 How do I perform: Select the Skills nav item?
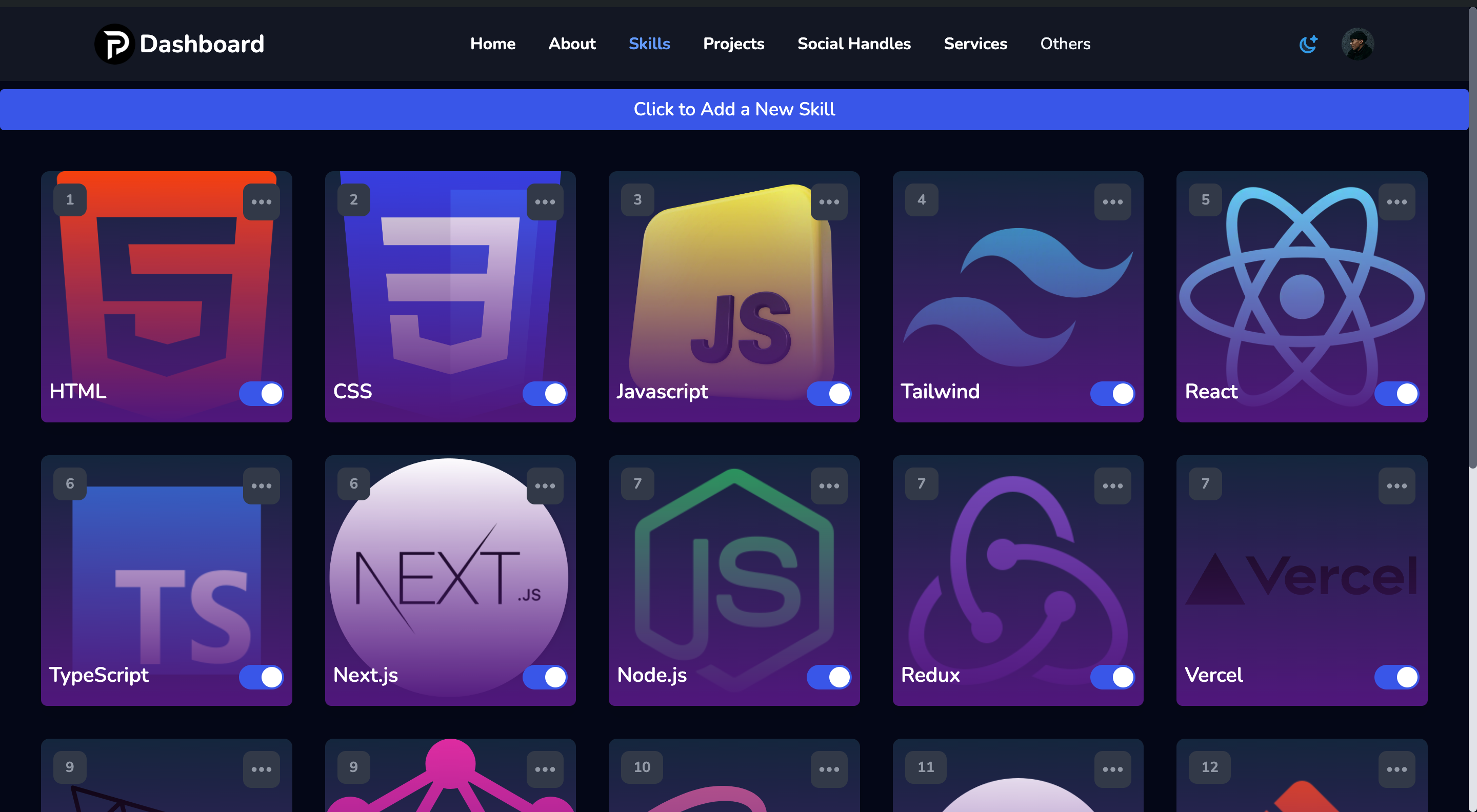click(649, 44)
